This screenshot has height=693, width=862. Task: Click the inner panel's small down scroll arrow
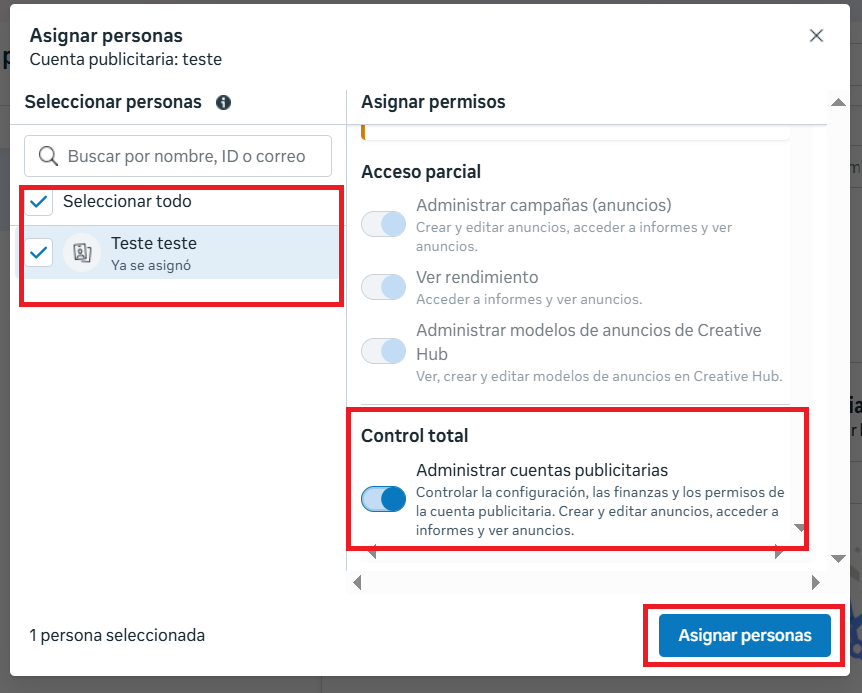point(799,528)
